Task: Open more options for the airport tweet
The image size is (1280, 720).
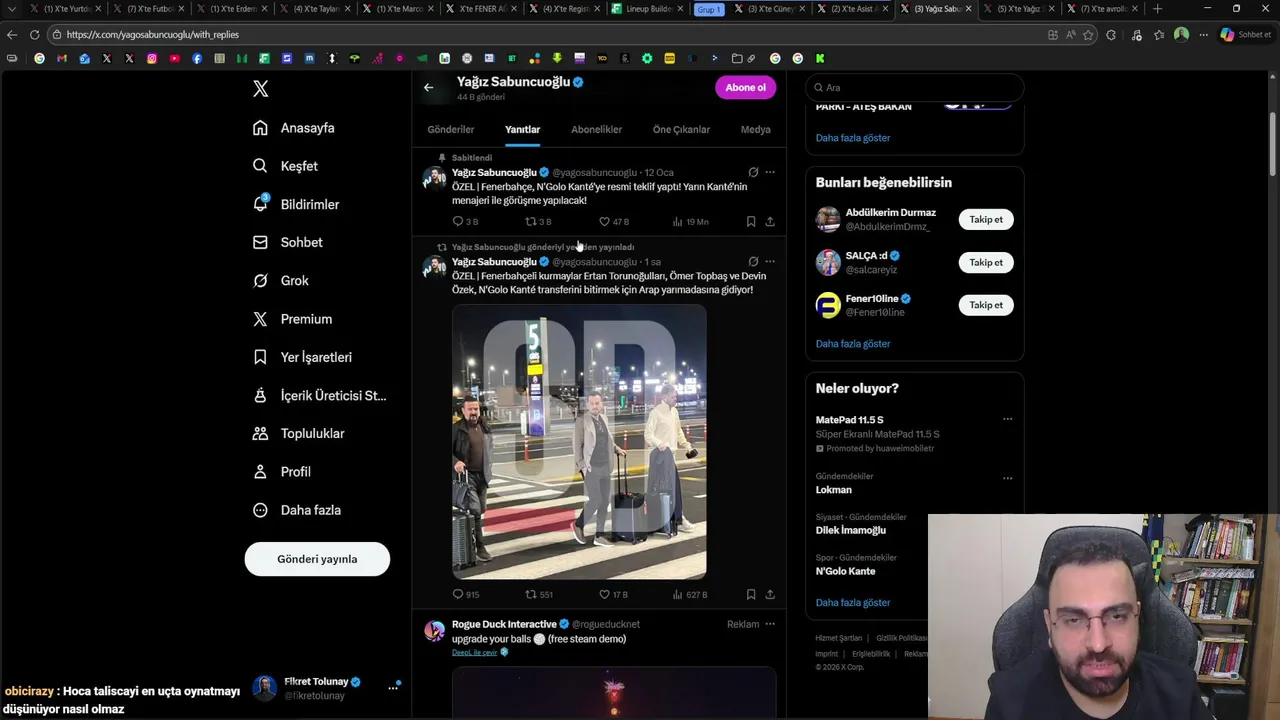Action: pos(770,262)
